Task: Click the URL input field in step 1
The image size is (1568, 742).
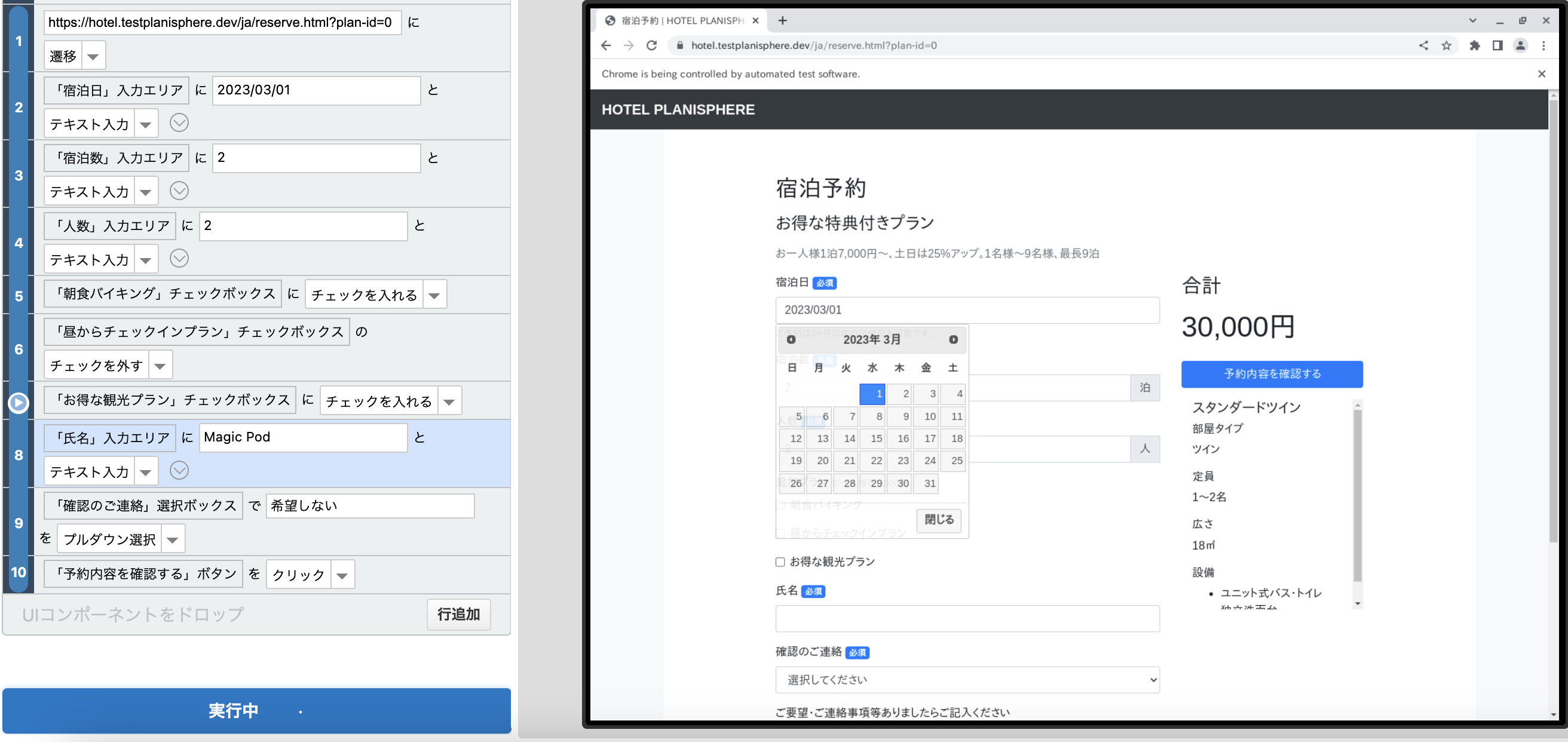Action: 222,23
